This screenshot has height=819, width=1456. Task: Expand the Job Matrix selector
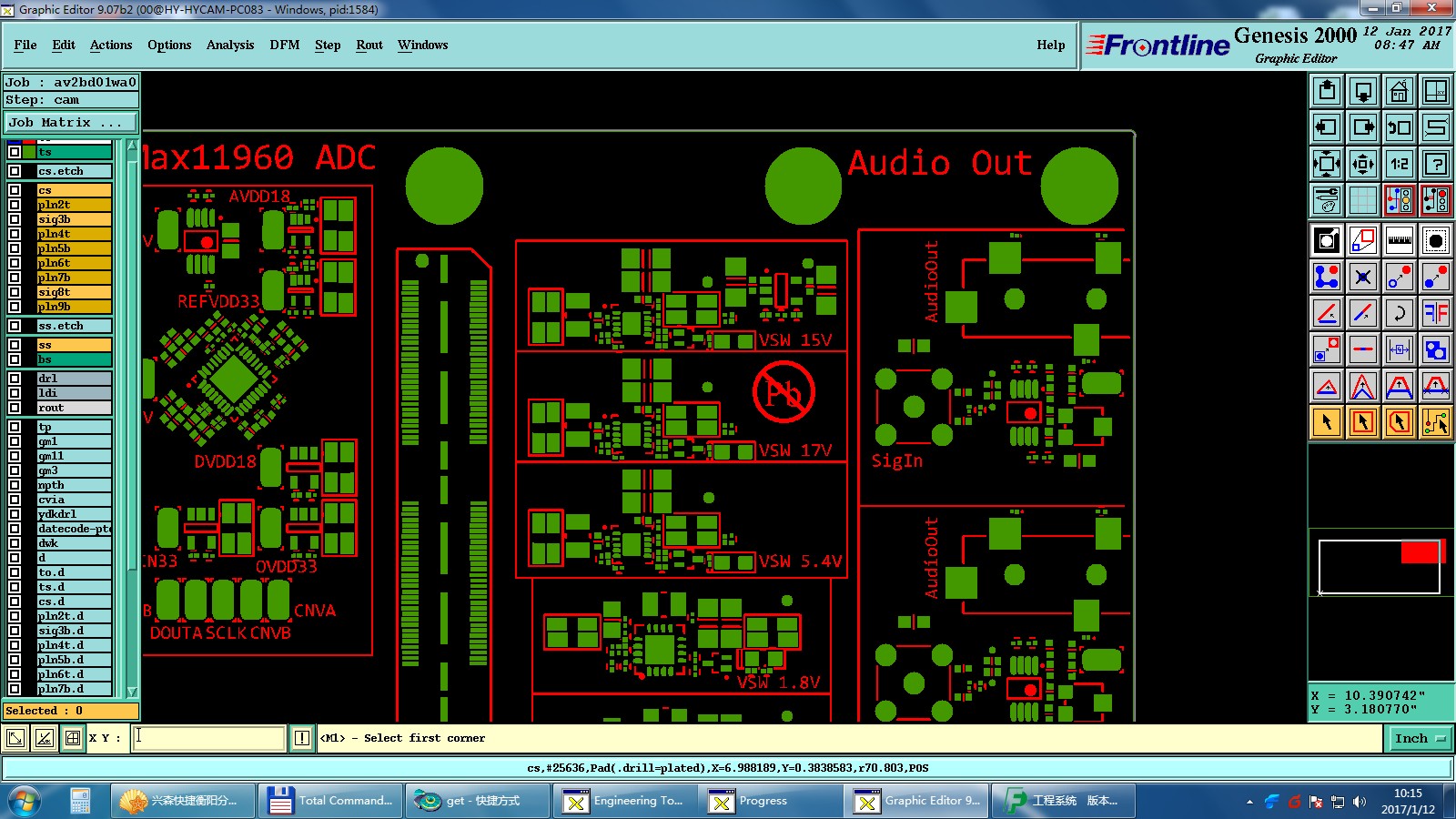71,122
